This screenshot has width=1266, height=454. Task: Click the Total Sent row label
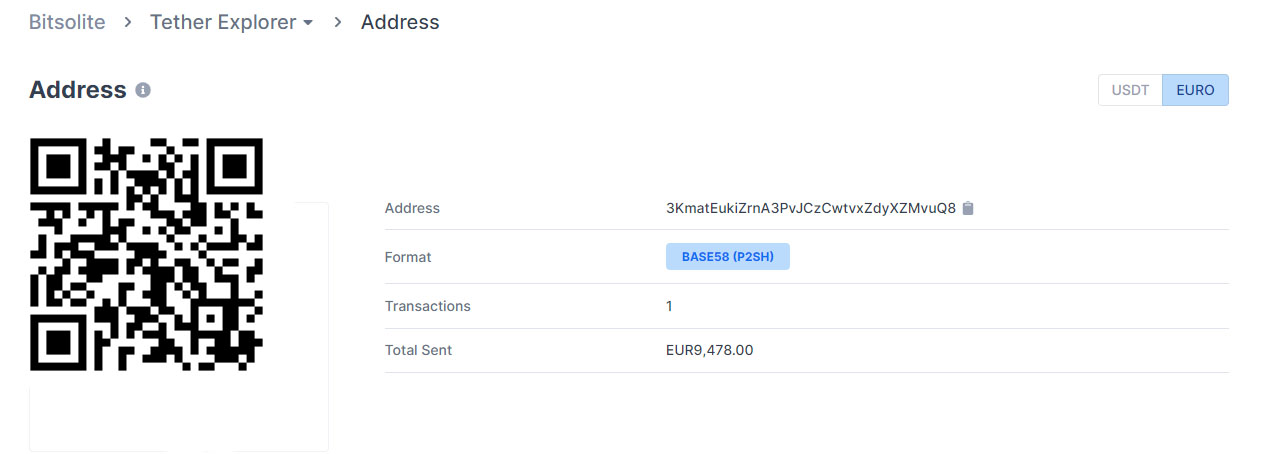pos(418,350)
